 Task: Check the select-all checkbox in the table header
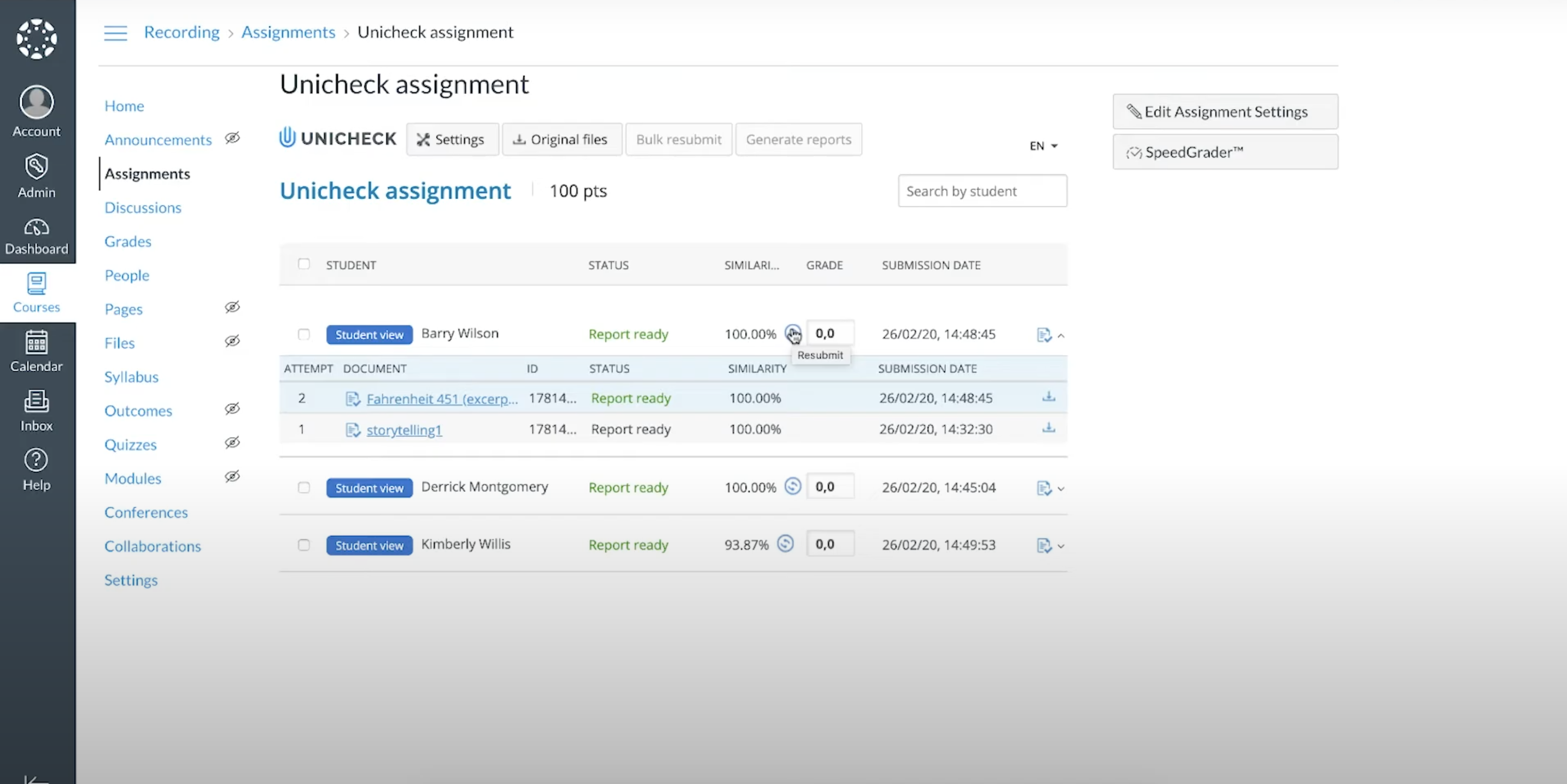click(304, 265)
